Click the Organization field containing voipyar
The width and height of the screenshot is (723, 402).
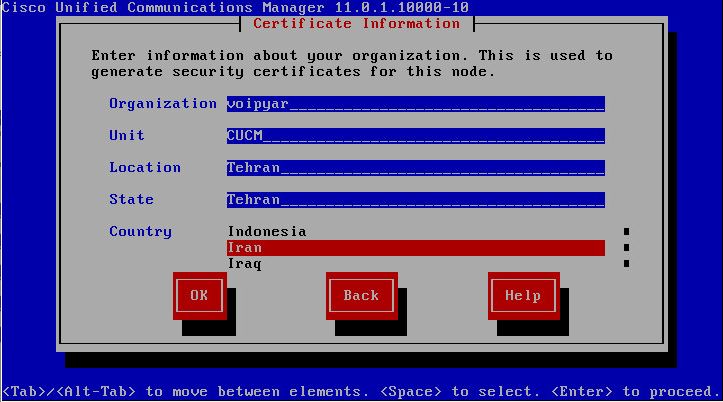(415, 104)
